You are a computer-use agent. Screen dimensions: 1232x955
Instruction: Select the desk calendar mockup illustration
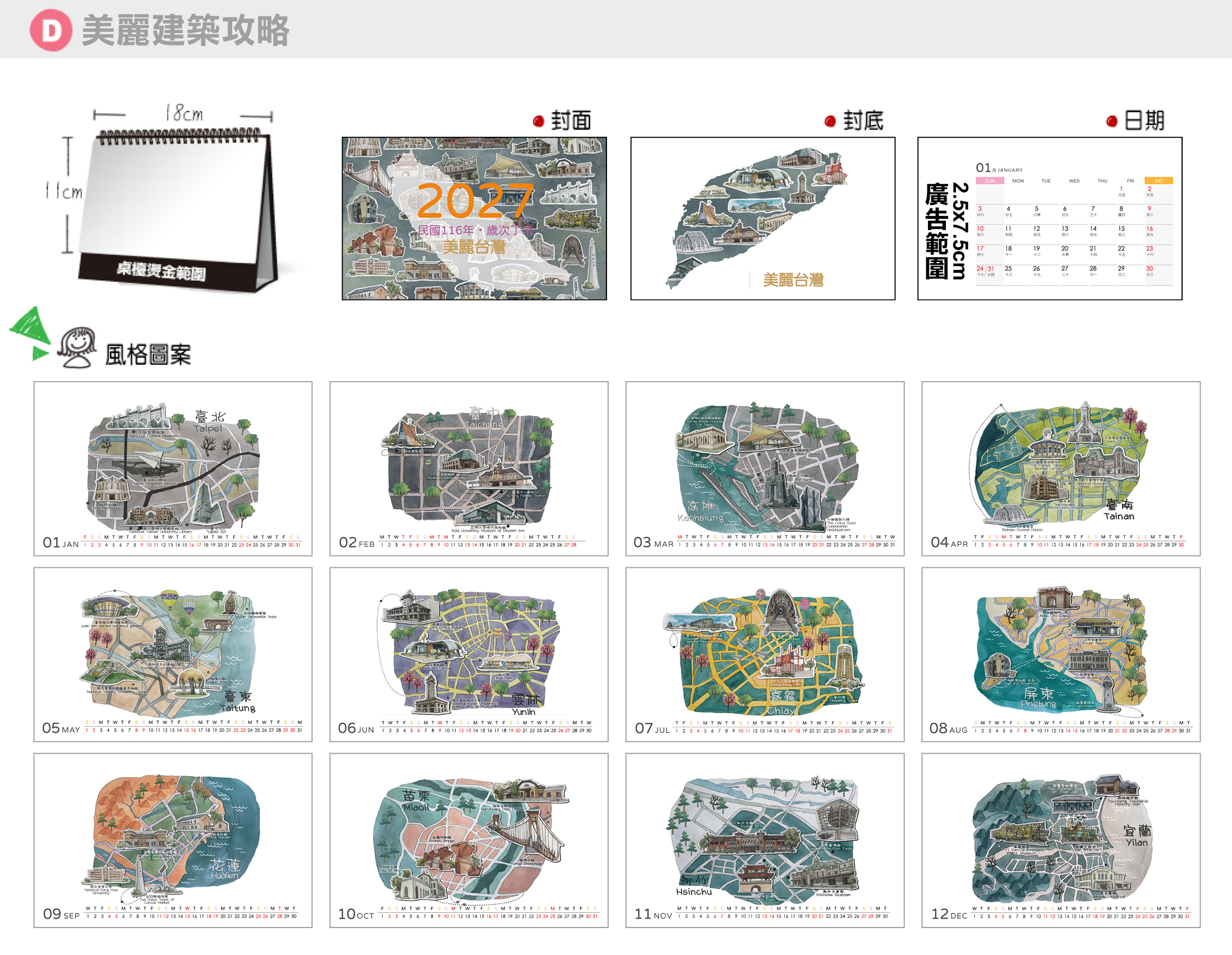(178, 209)
